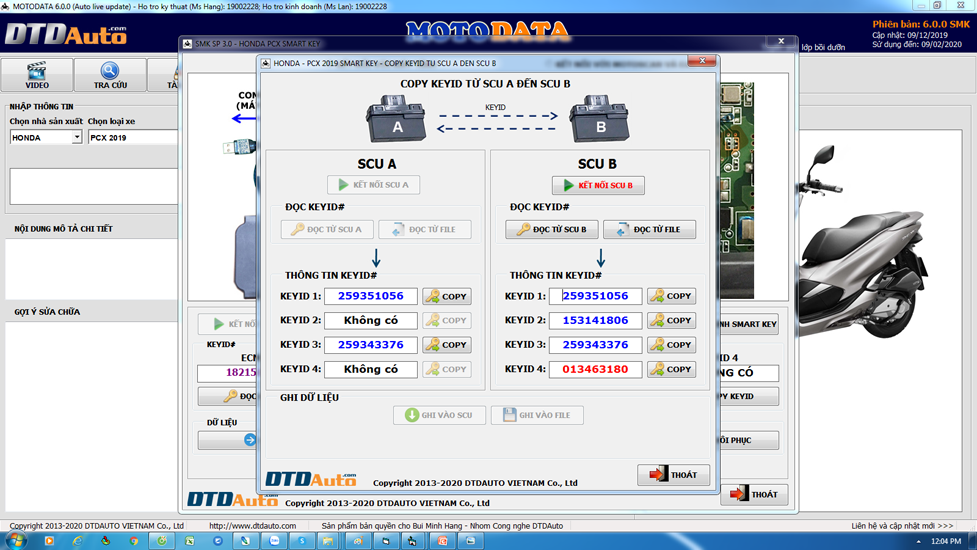The height and width of the screenshot is (550, 977).
Task: Click ĐỌC TỪ SCU A button
Action: 327,229
